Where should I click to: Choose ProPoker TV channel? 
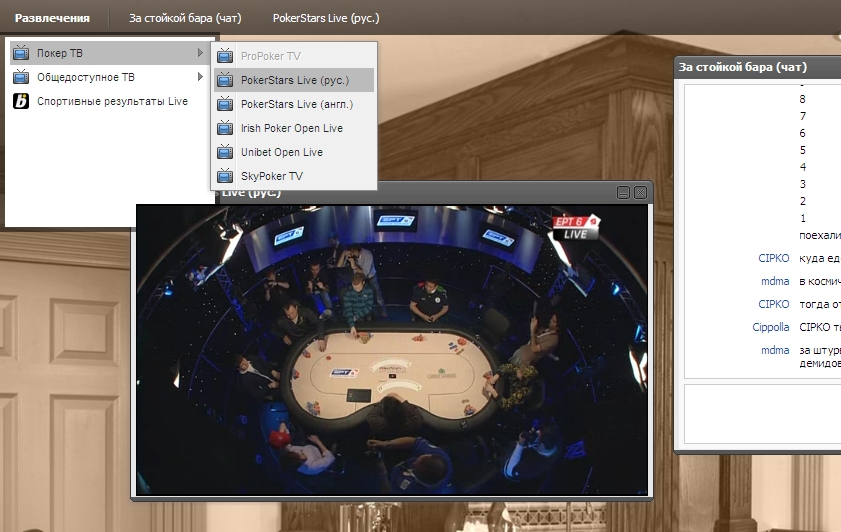pos(294,56)
